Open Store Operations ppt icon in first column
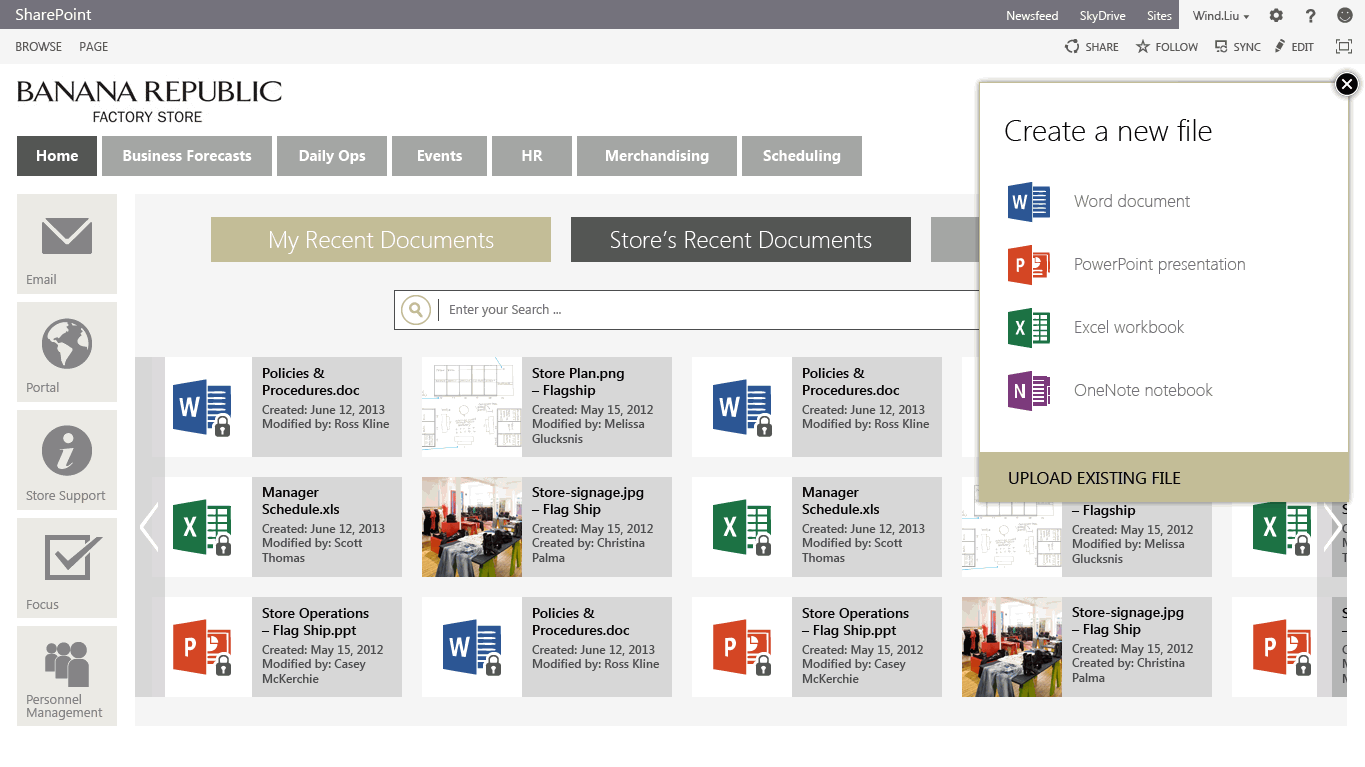1365x767 pixels. pos(202,647)
